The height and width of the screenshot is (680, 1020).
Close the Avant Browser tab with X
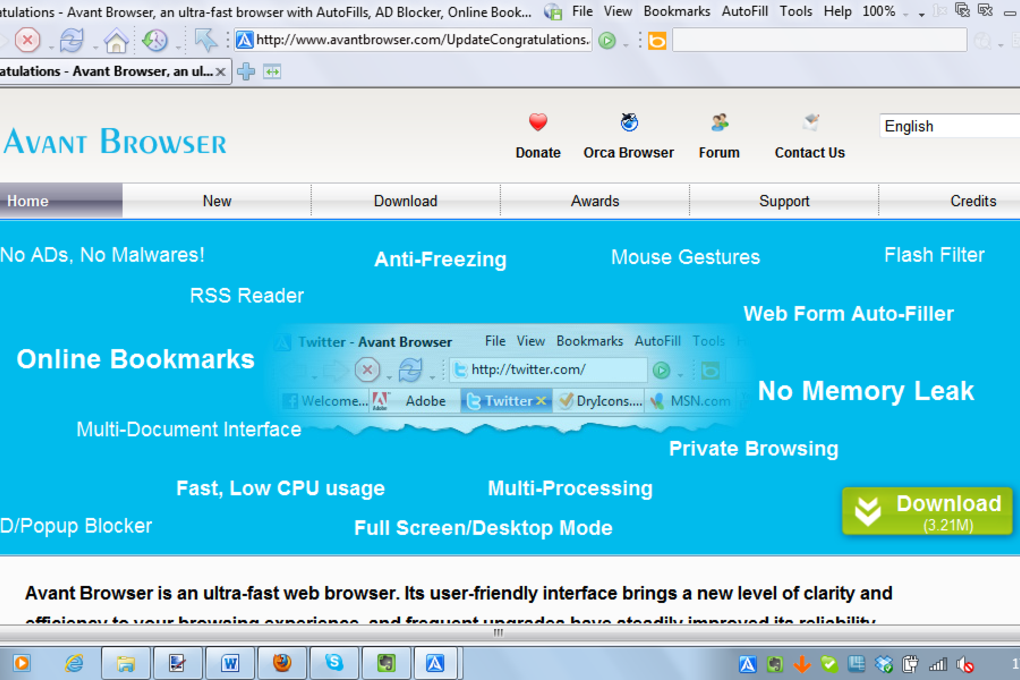pyautogui.click(x=221, y=72)
